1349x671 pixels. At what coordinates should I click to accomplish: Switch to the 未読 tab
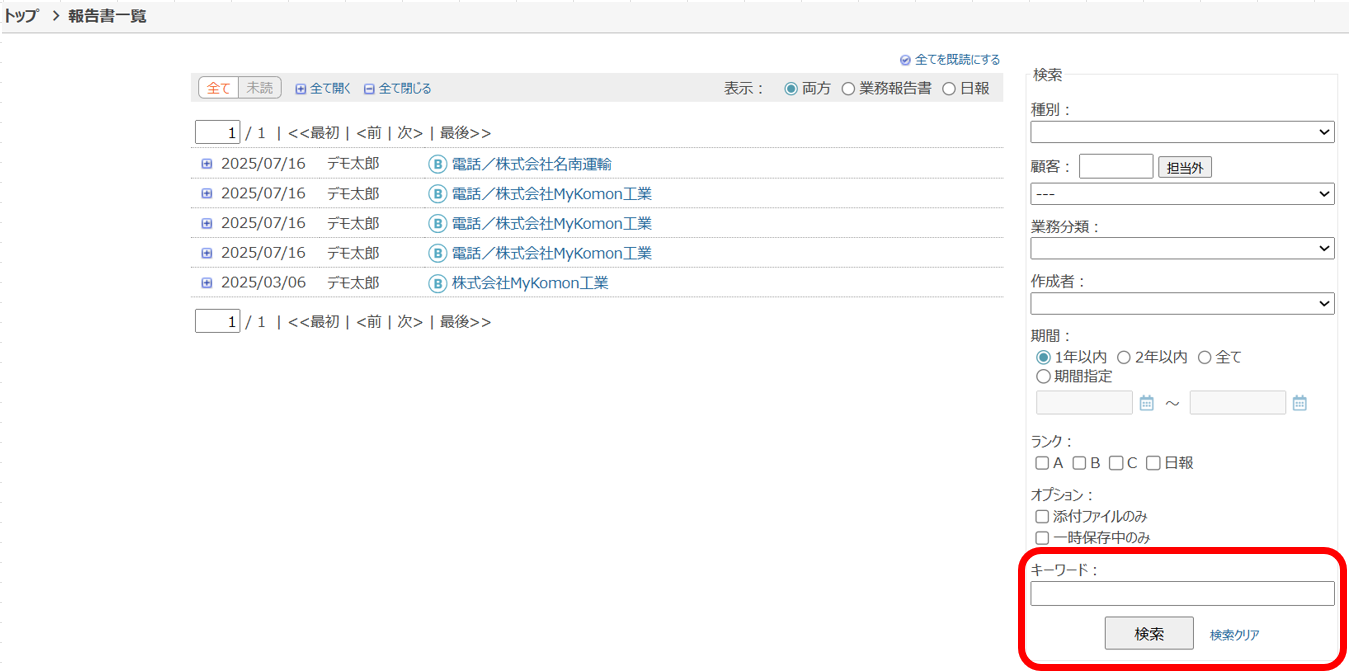[x=259, y=88]
